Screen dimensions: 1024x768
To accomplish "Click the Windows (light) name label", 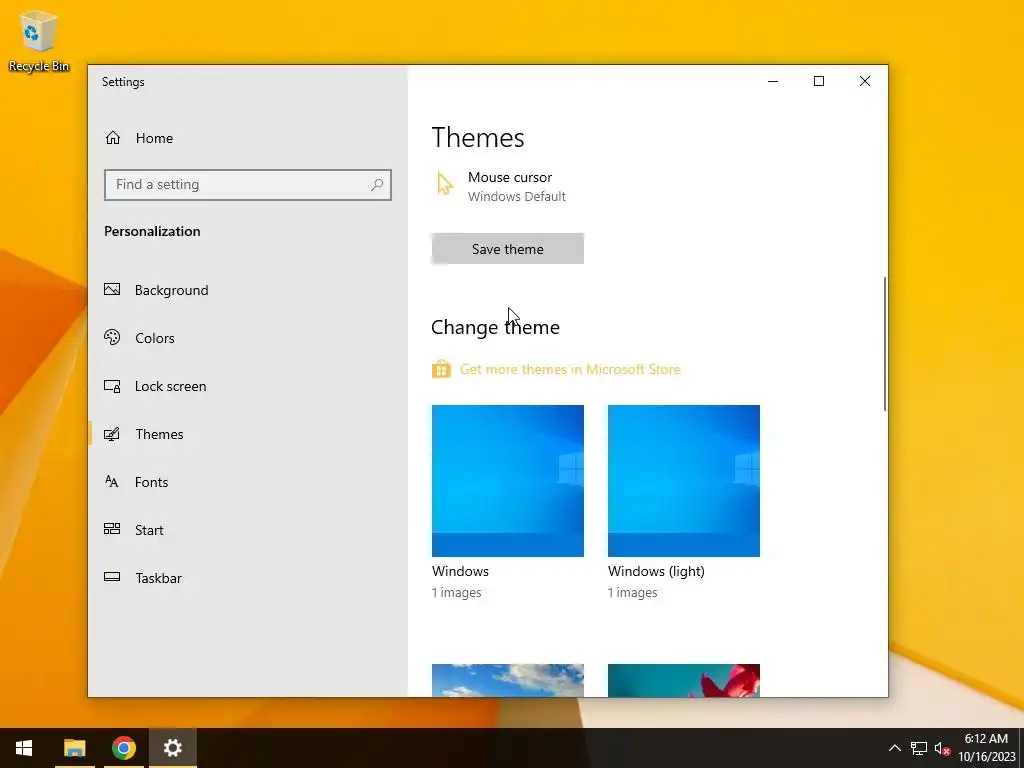I will pos(656,571).
